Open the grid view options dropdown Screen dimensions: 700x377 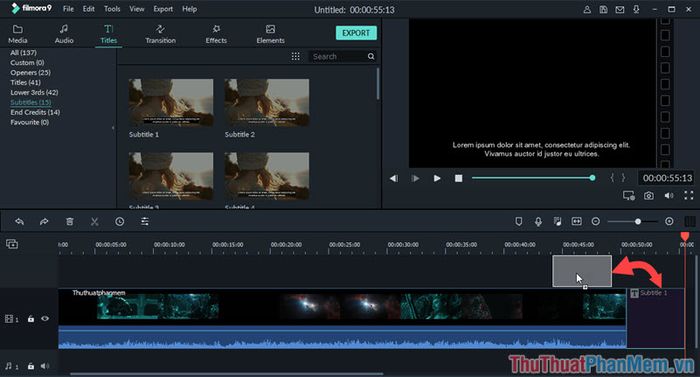click(296, 56)
